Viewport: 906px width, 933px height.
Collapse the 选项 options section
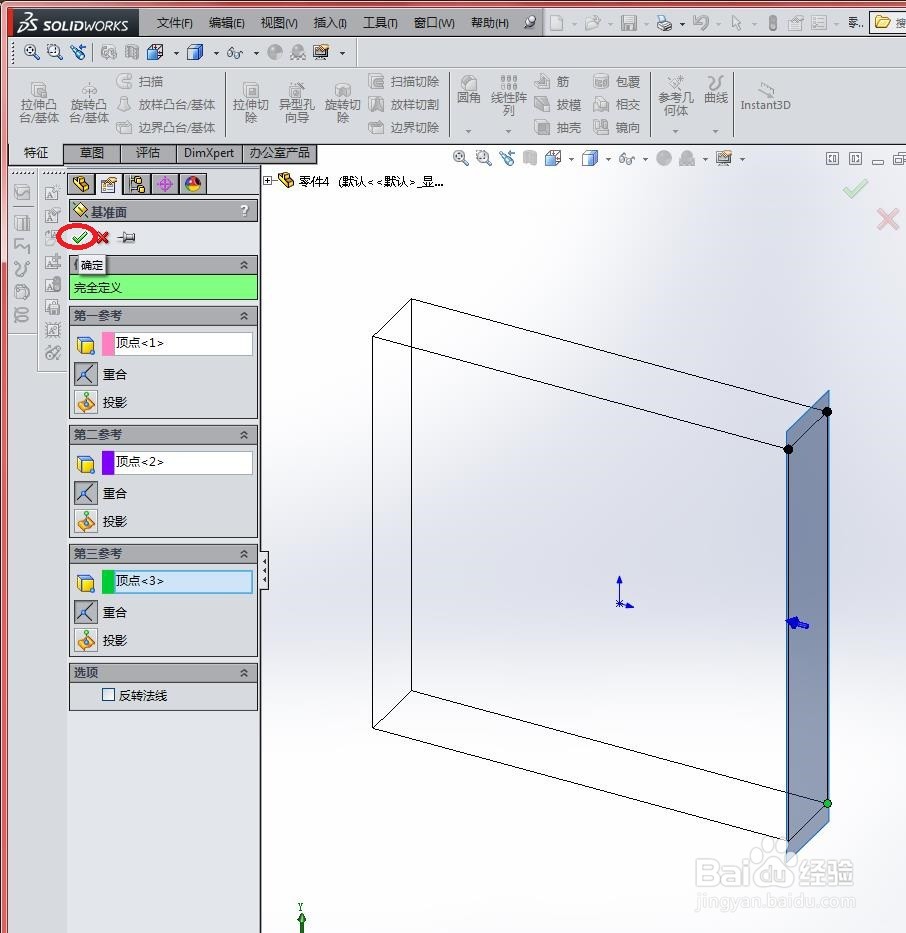click(x=244, y=673)
